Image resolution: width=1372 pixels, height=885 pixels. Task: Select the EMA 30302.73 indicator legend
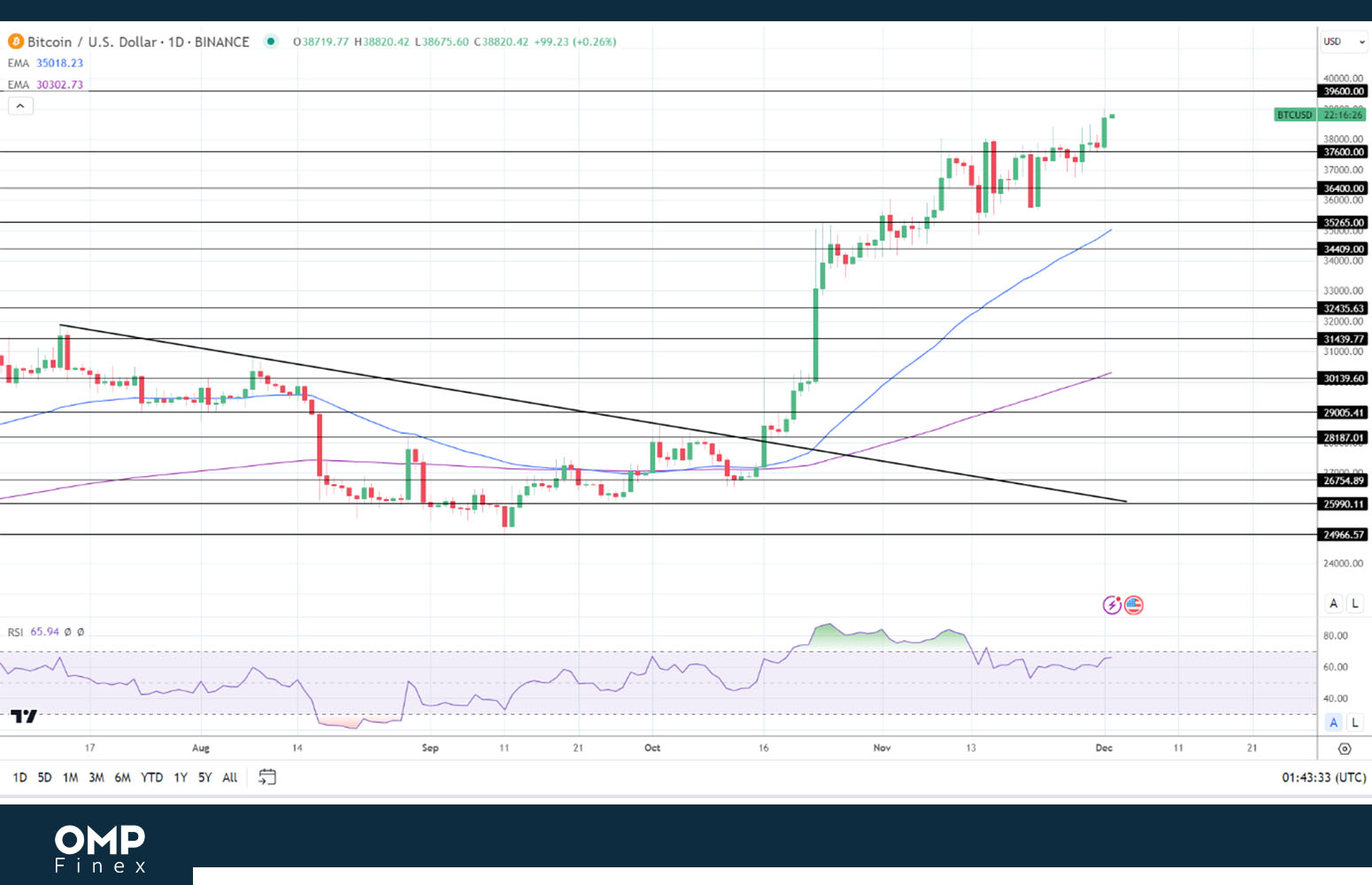(45, 85)
